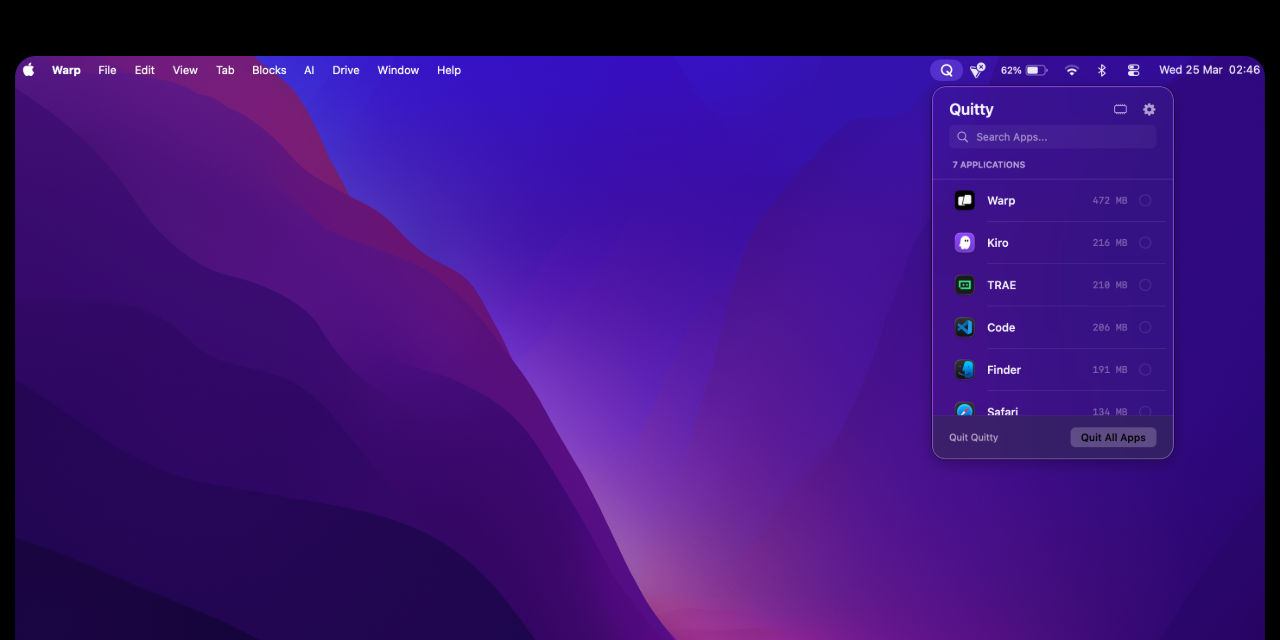This screenshot has height=640, width=1280.
Task: Click the Code app name text
Action: [x=1001, y=327]
